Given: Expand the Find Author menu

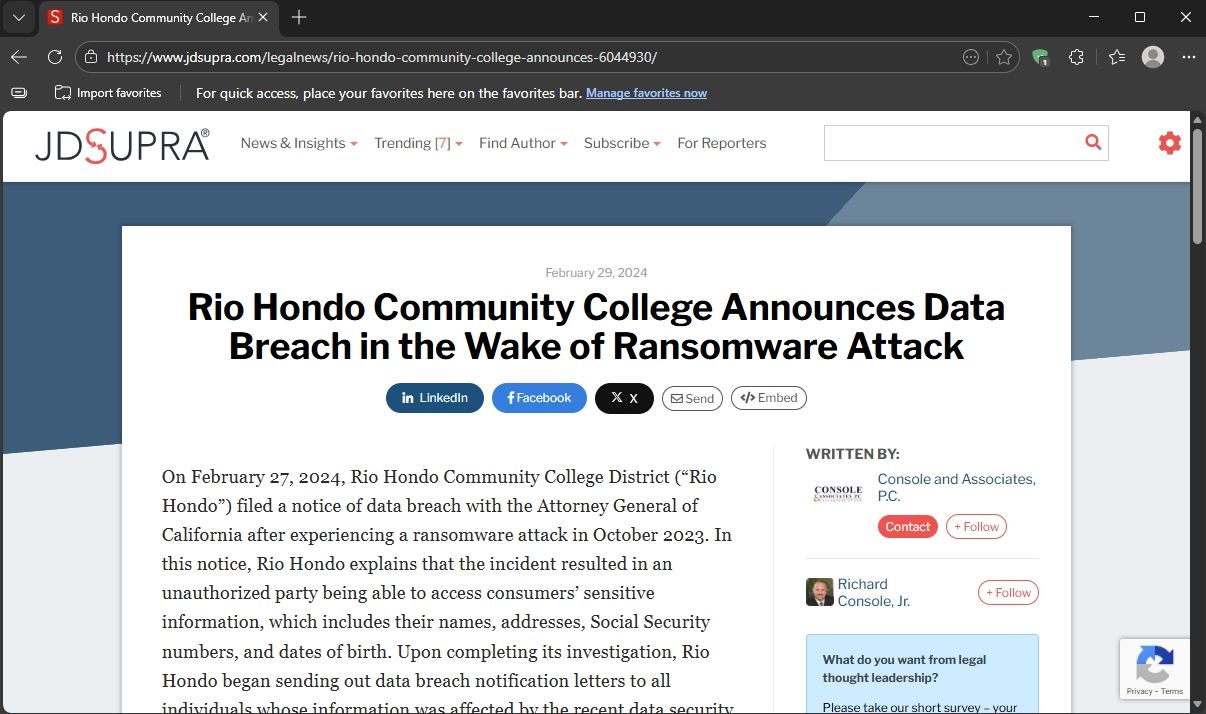Looking at the screenshot, I should tap(523, 143).
